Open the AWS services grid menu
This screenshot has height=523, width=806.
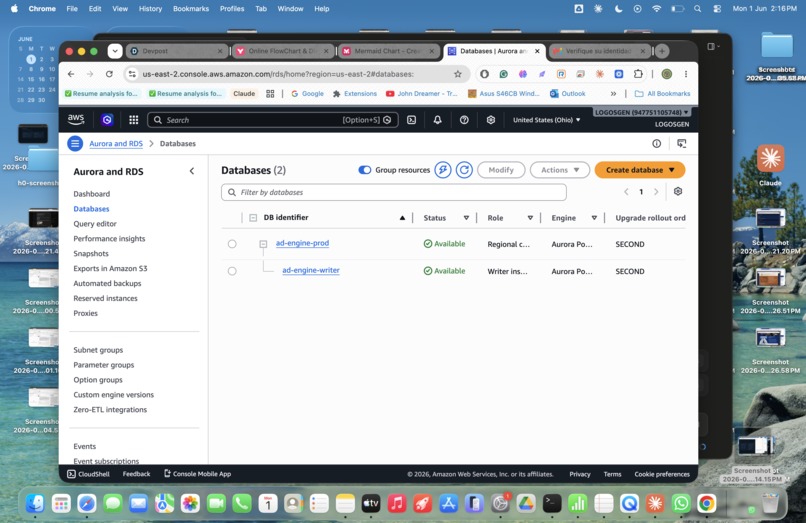coord(134,120)
